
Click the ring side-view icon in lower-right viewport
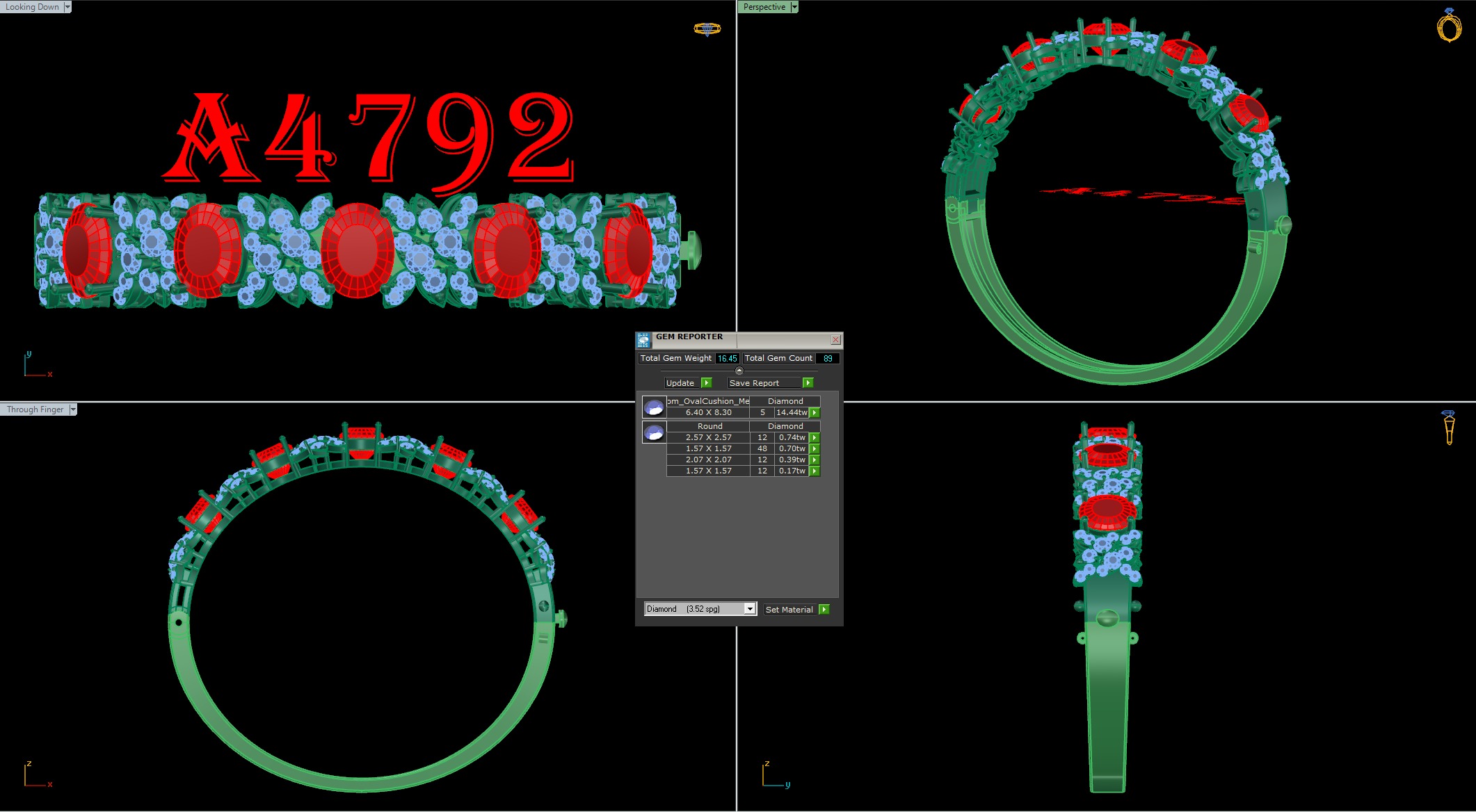point(1449,428)
